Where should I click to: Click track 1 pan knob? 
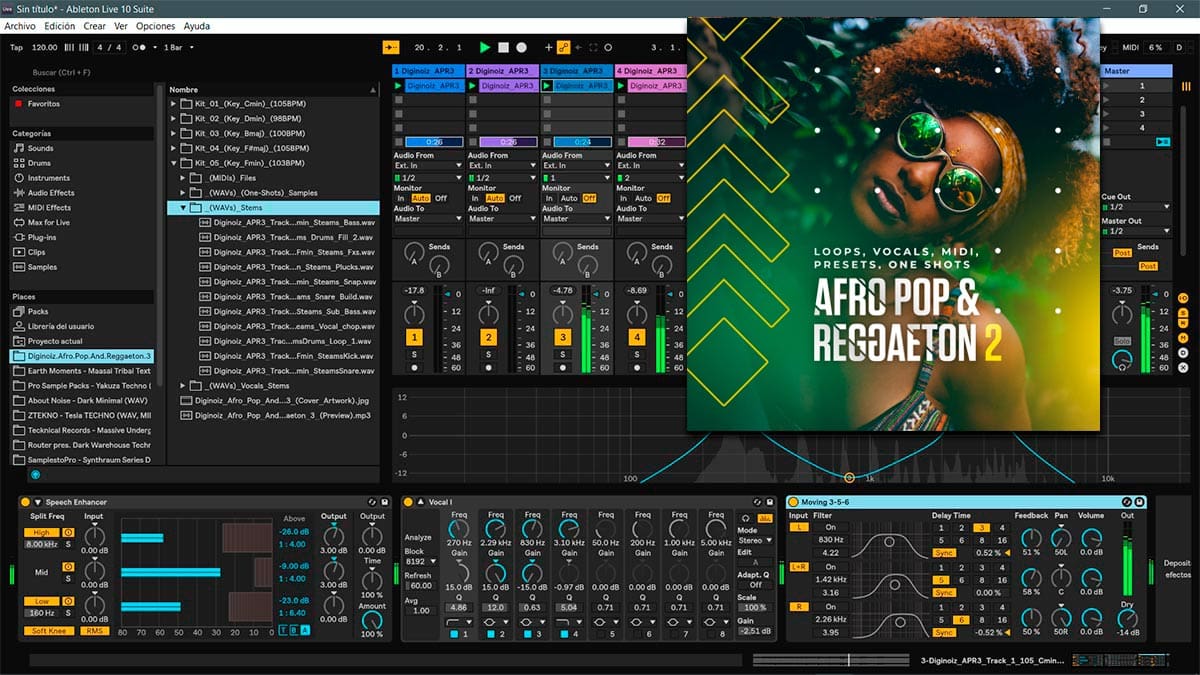click(414, 314)
